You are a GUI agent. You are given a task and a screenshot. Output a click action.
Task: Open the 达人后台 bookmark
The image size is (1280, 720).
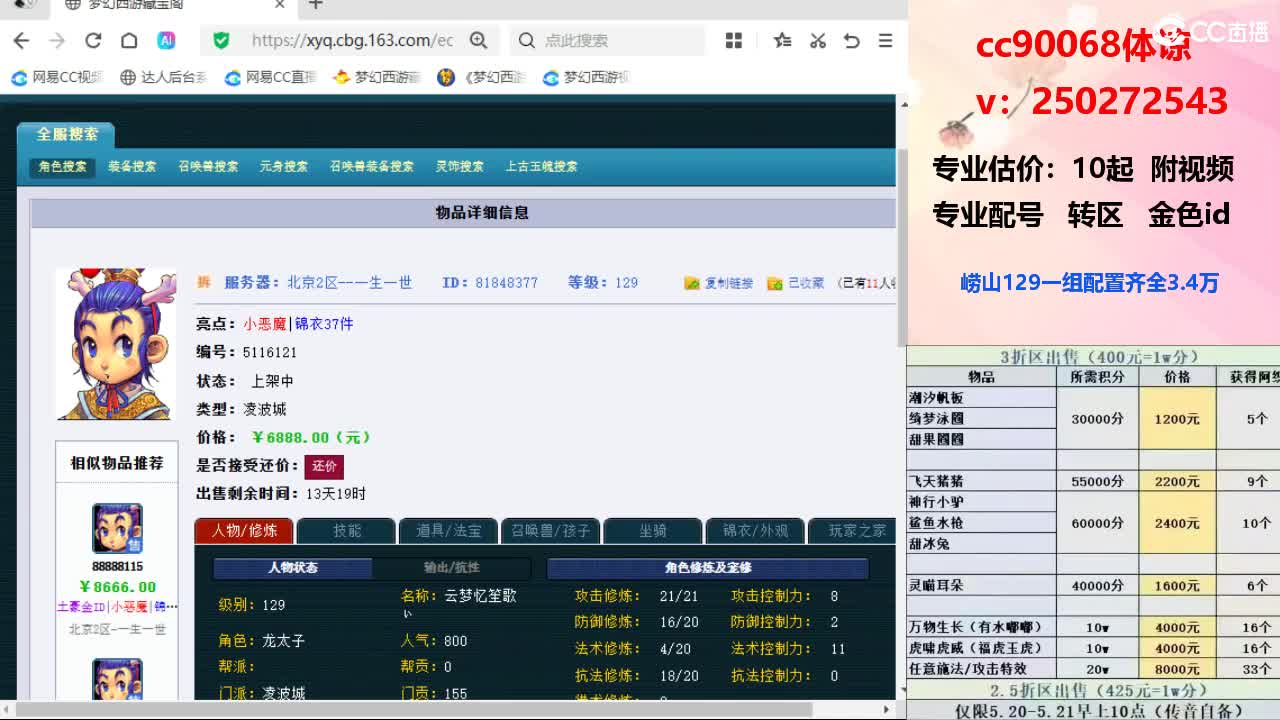163,77
